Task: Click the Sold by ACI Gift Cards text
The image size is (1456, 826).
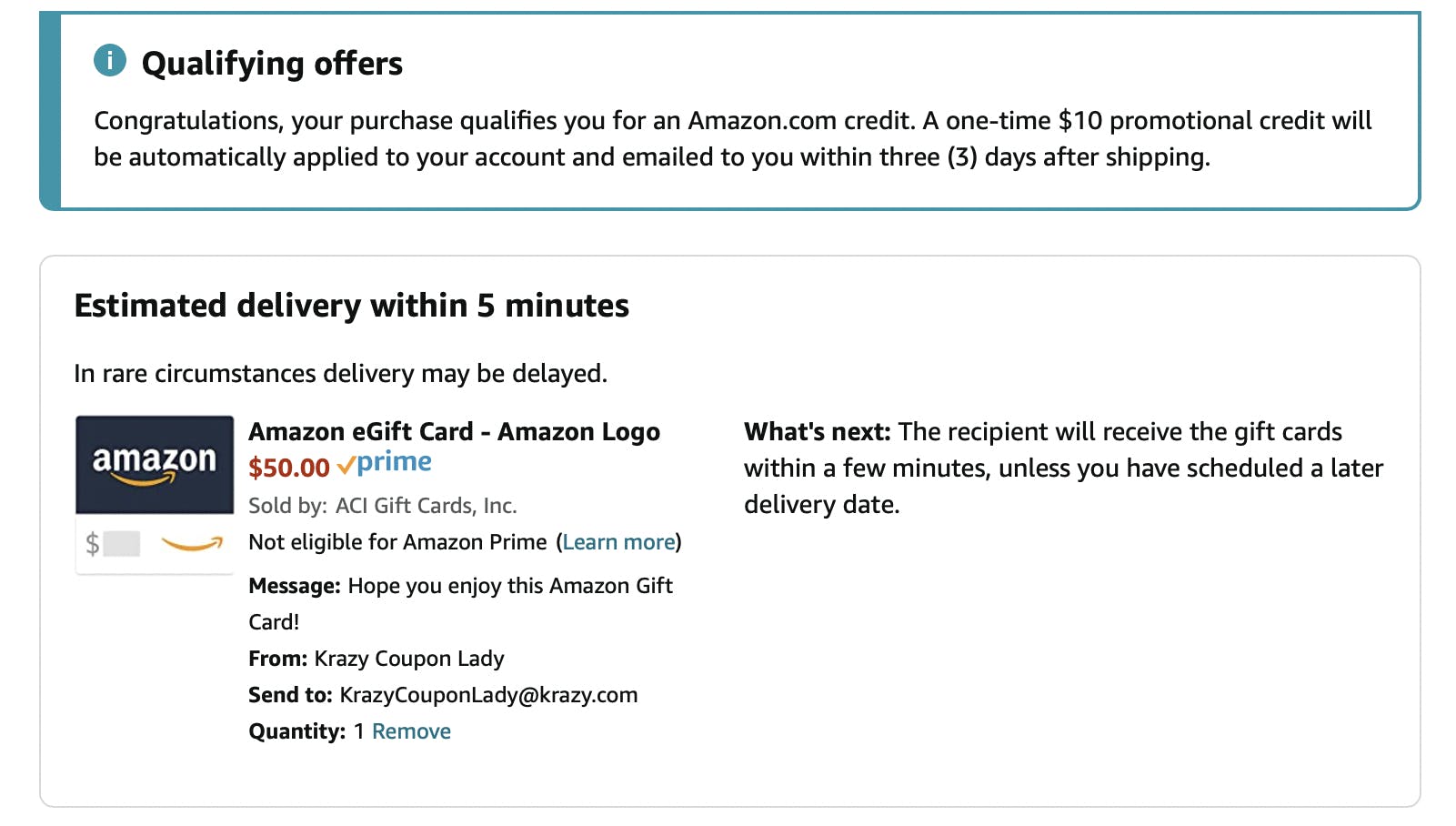Action: tap(382, 506)
